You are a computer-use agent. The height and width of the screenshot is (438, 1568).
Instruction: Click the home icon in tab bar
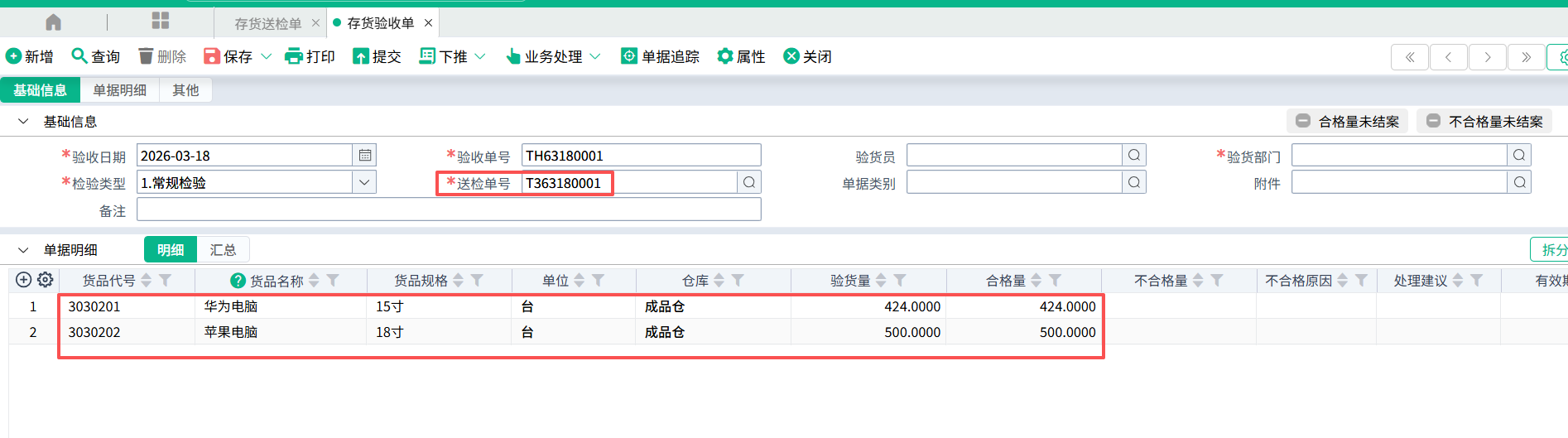(x=54, y=22)
